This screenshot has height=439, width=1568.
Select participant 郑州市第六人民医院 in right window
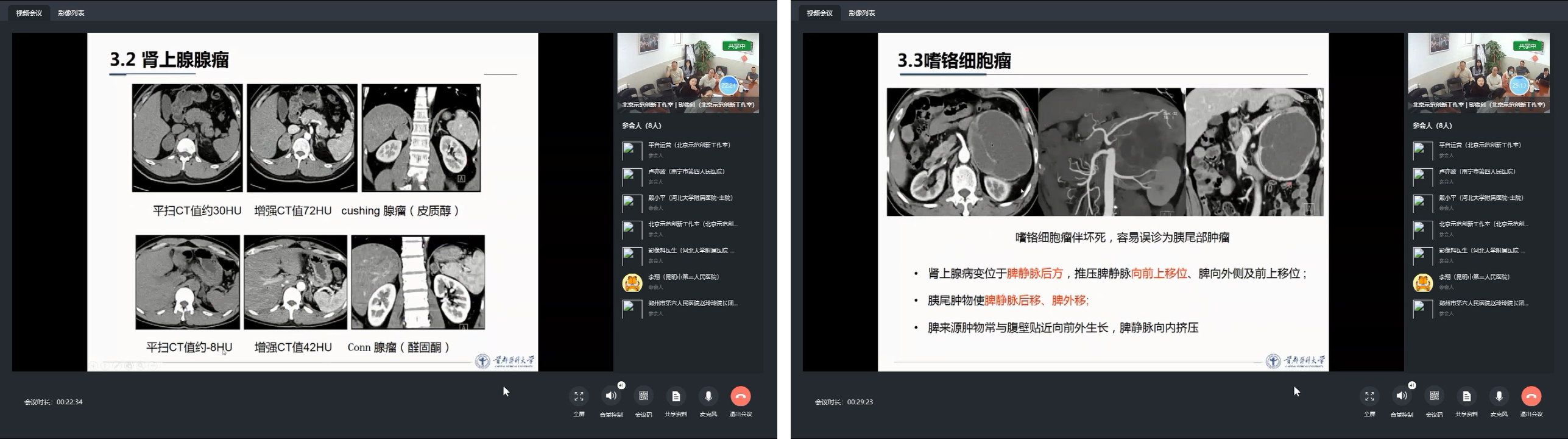point(1479,308)
